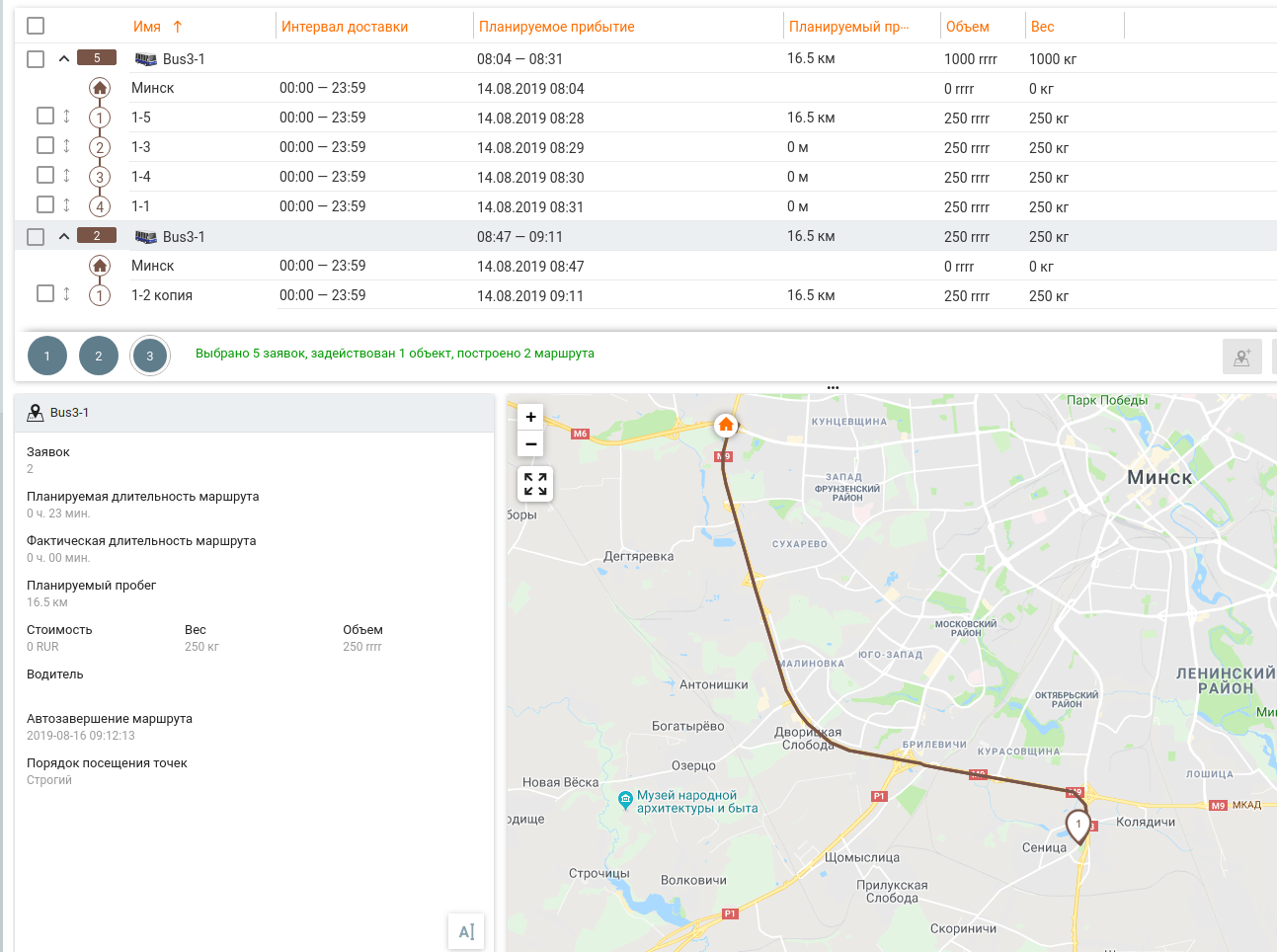
Task: Toggle the select-all checkbox in header
Action: click(36, 26)
